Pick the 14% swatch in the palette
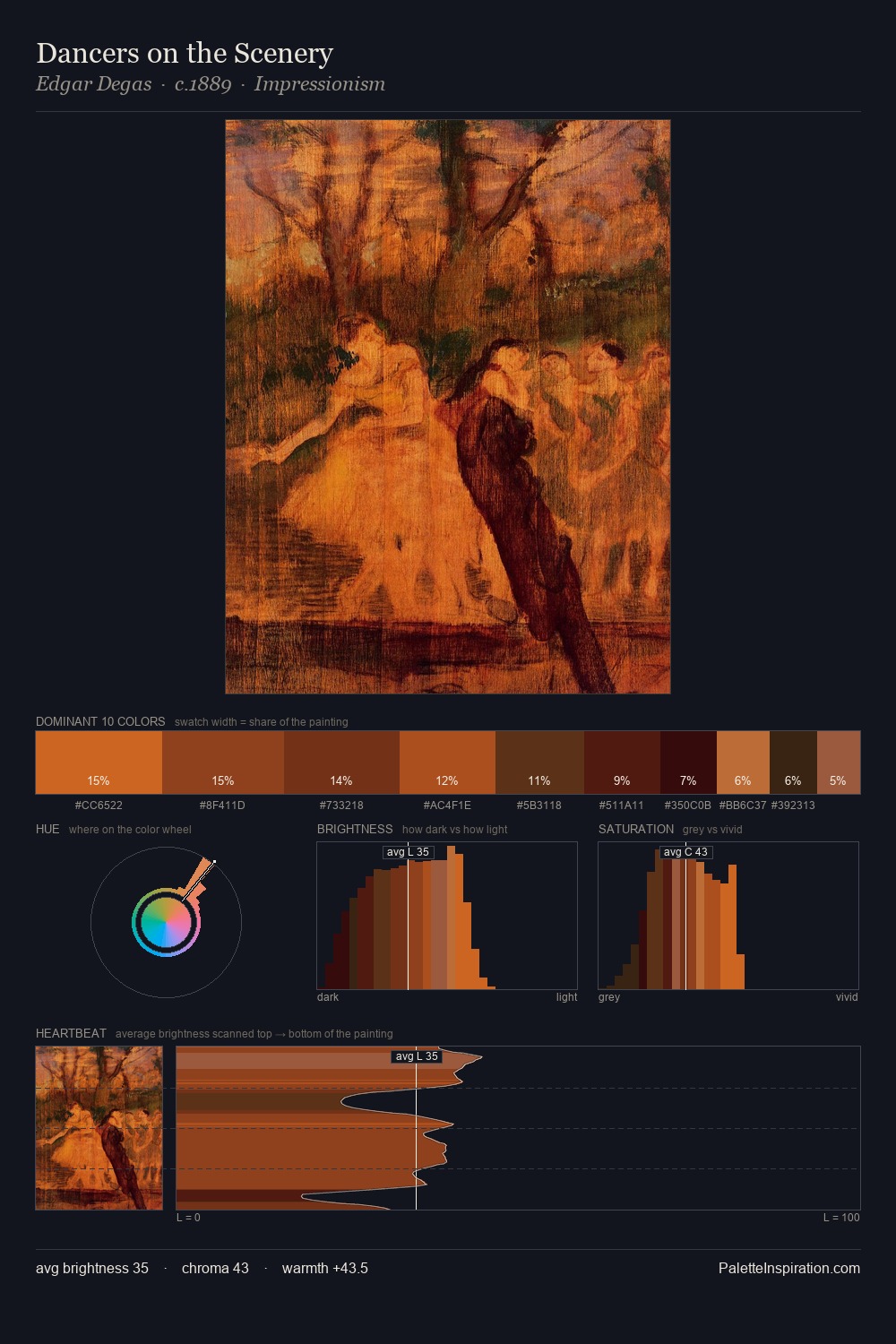The height and width of the screenshot is (1344, 896). tap(341, 762)
